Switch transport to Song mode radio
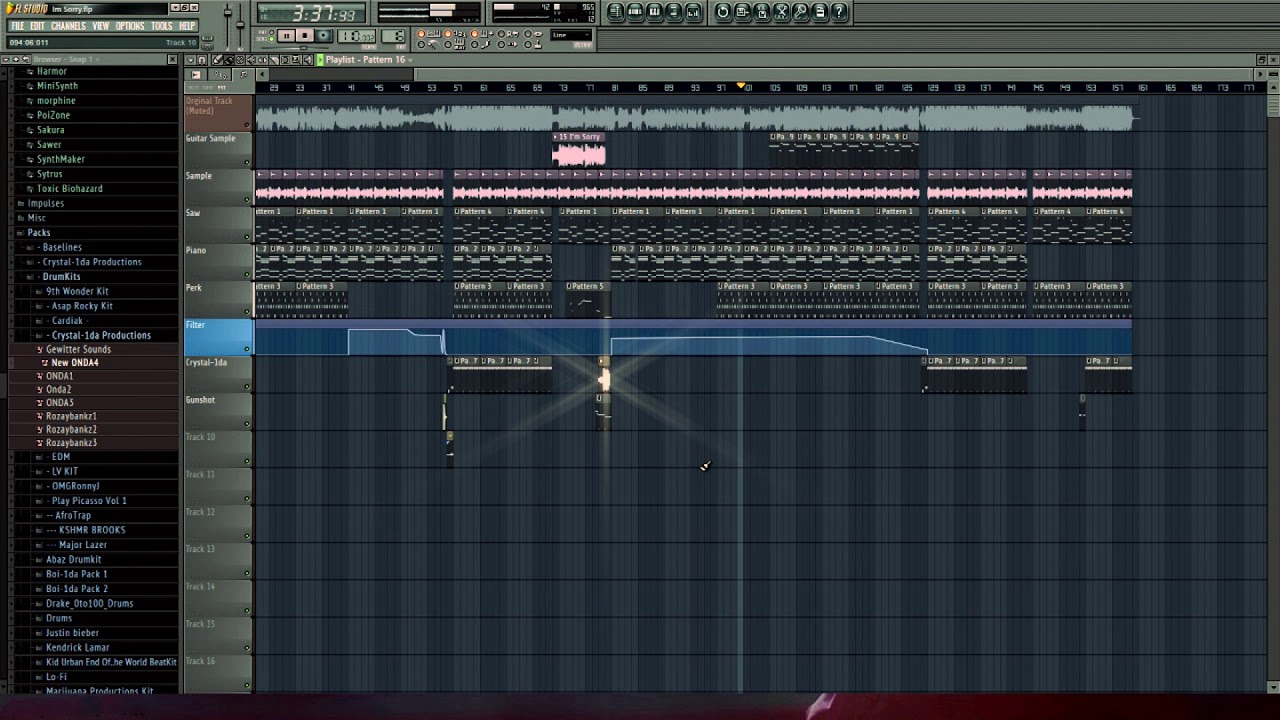This screenshot has height=720, width=1280. tap(271, 39)
